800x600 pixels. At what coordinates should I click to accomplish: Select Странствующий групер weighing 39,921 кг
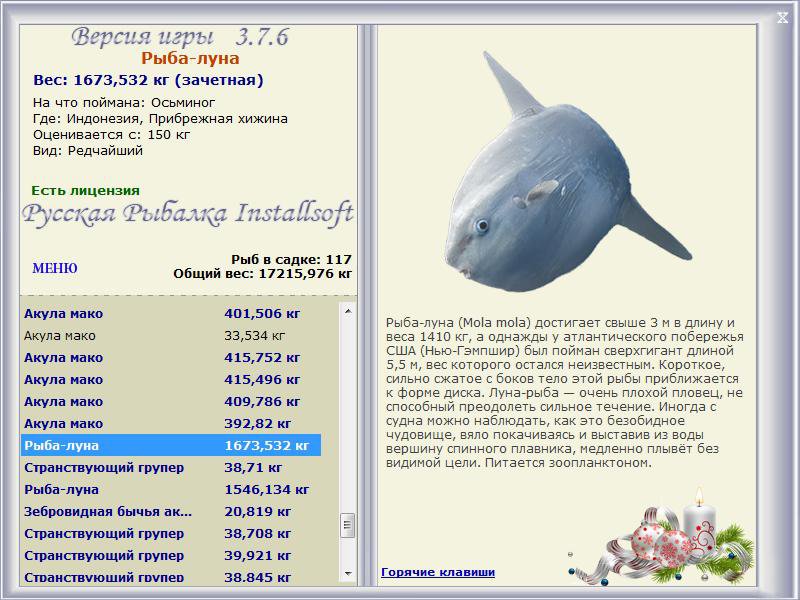coord(171,555)
